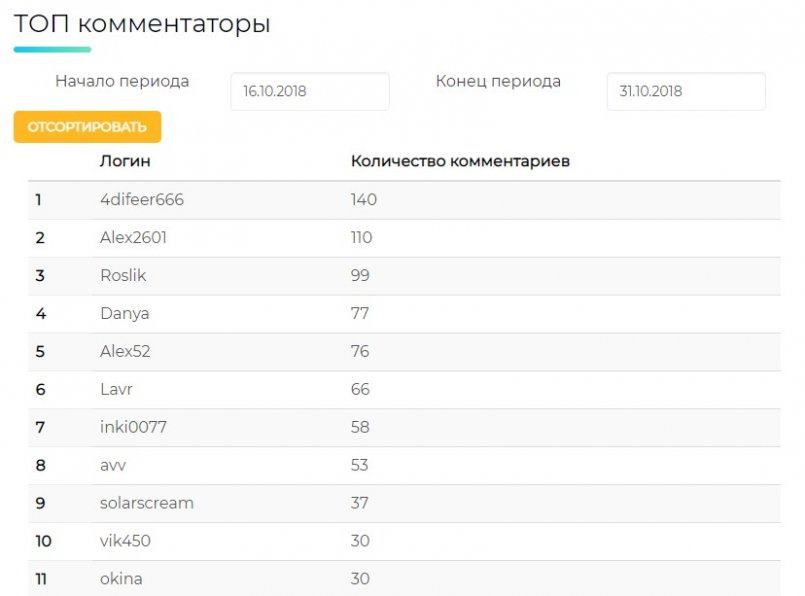This screenshot has width=805, height=596.
Task: Focus the Конец периода date field
Action: [x=686, y=91]
